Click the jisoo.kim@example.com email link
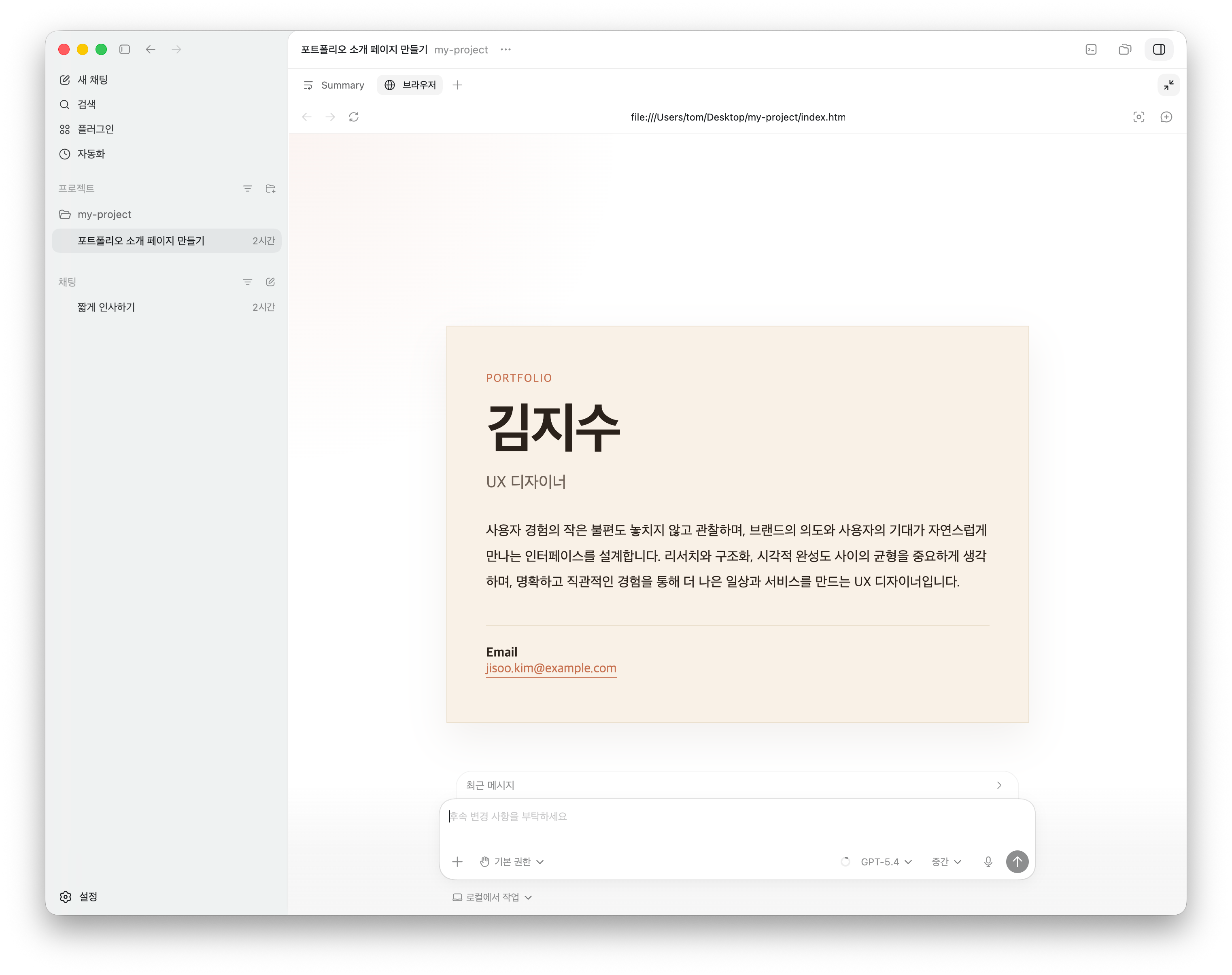 tap(550, 668)
